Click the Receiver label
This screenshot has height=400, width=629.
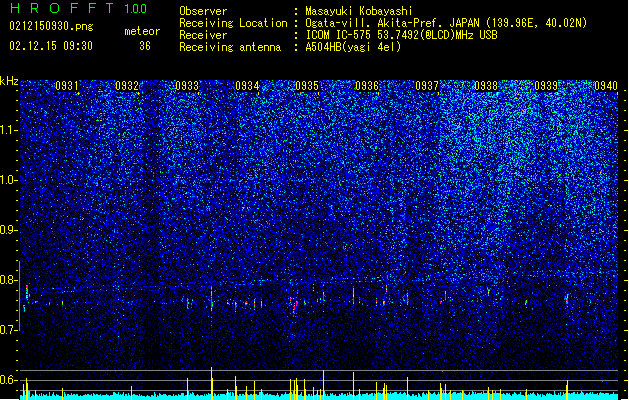click(203, 35)
